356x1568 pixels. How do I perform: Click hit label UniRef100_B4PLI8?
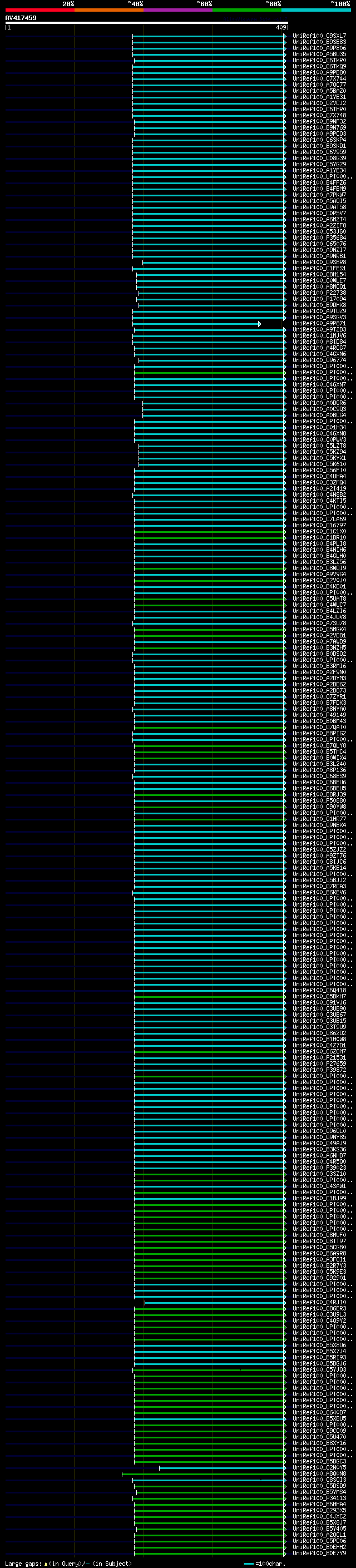coord(319,543)
